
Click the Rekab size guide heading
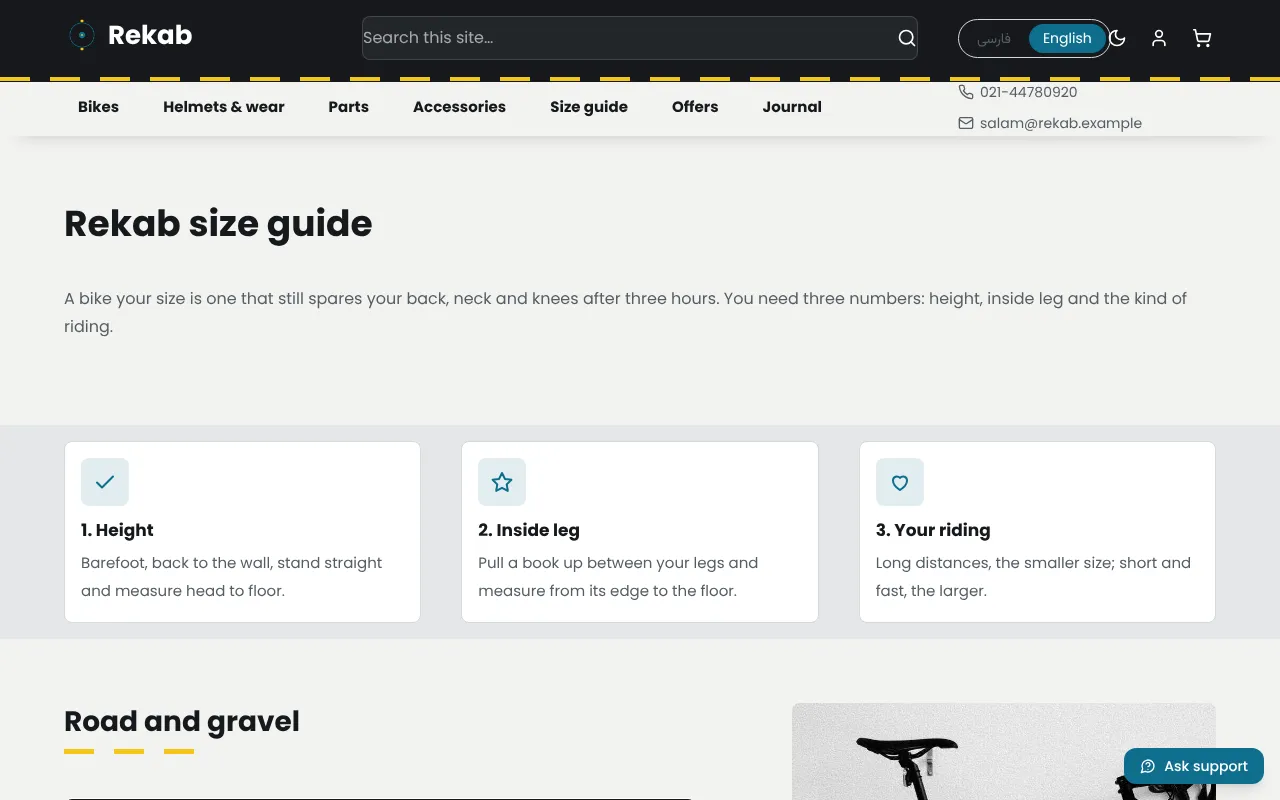point(218,224)
